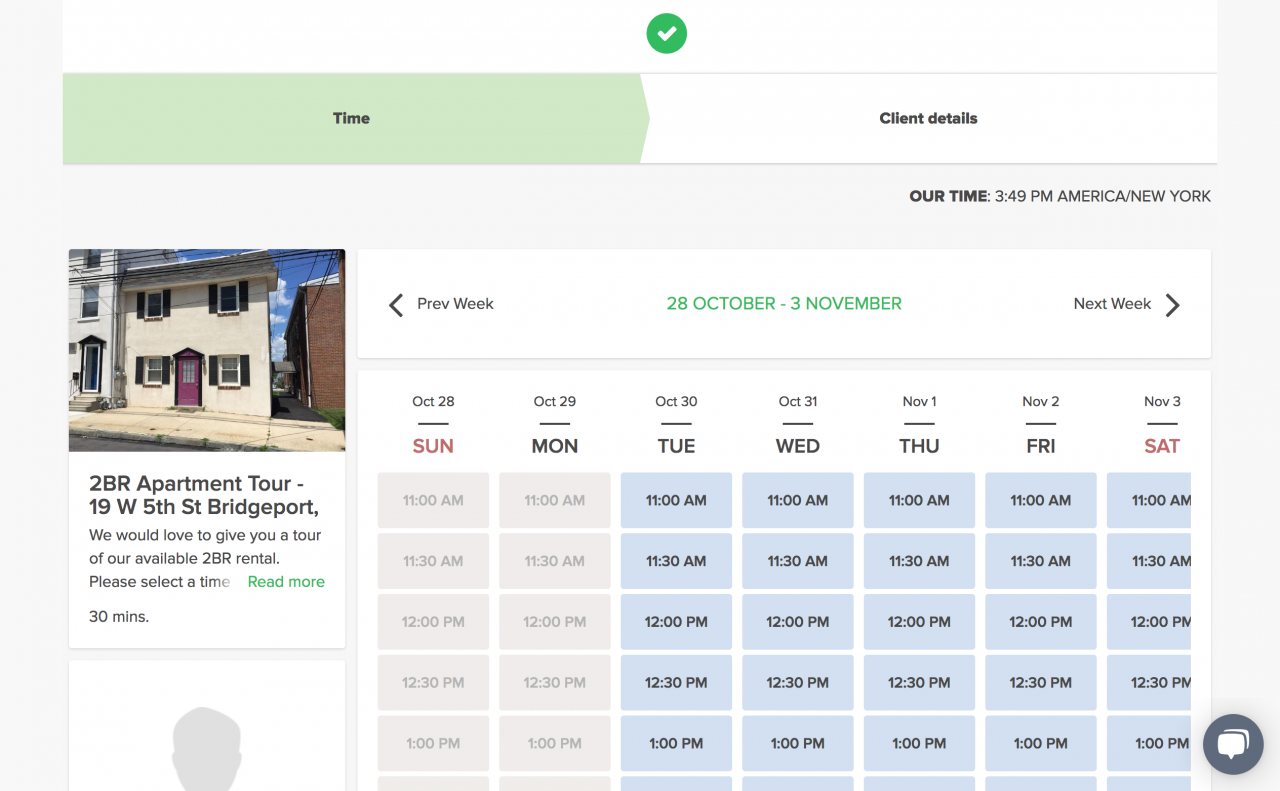Select Wednesday Oct 31 12:00 PM slot

pos(798,622)
